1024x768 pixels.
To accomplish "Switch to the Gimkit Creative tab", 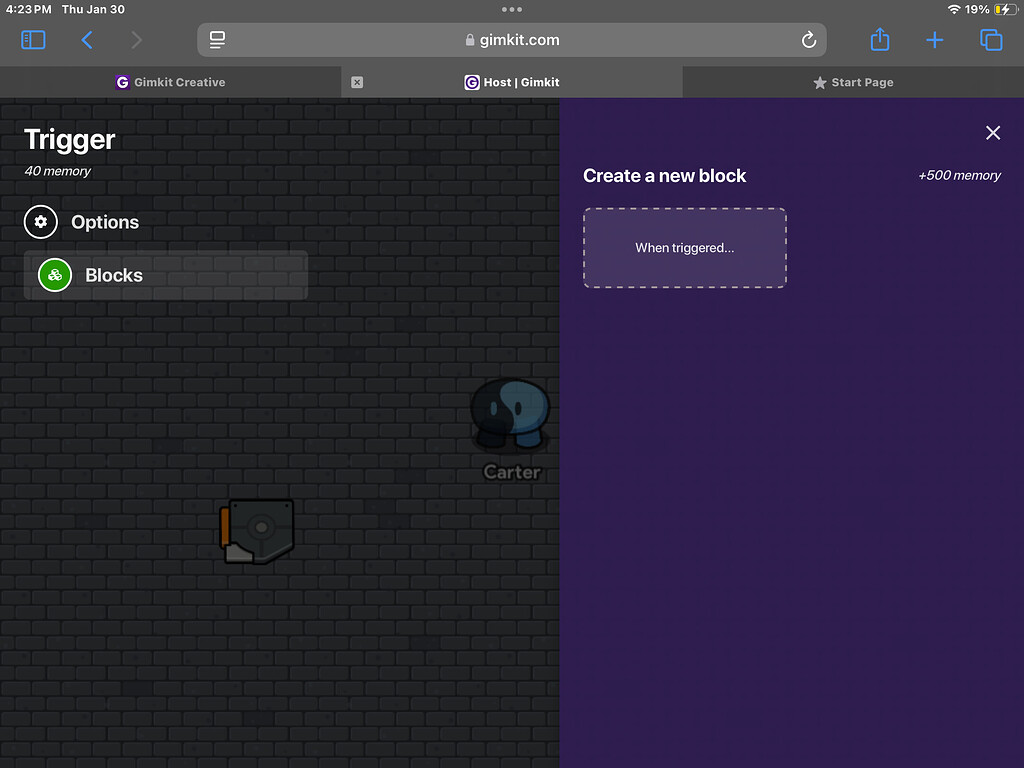I will coord(170,82).
